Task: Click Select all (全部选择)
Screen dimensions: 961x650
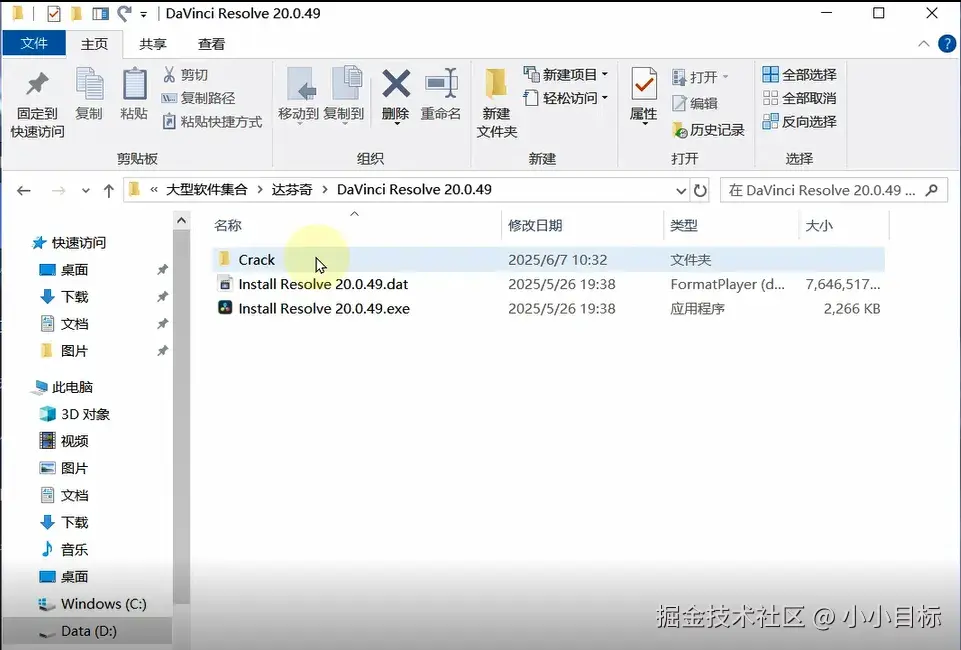Action: coord(799,75)
